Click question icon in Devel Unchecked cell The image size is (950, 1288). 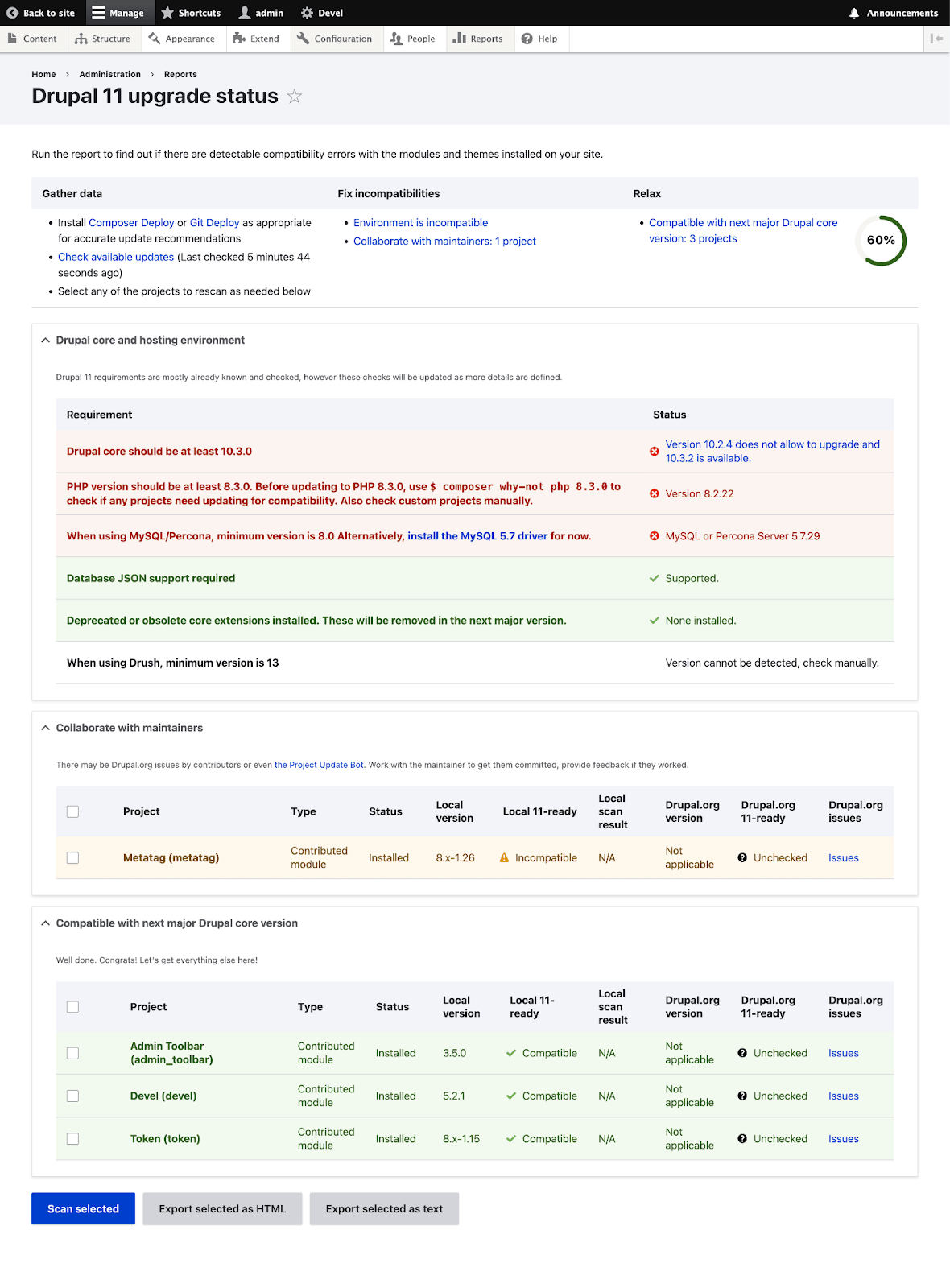pos(742,1096)
